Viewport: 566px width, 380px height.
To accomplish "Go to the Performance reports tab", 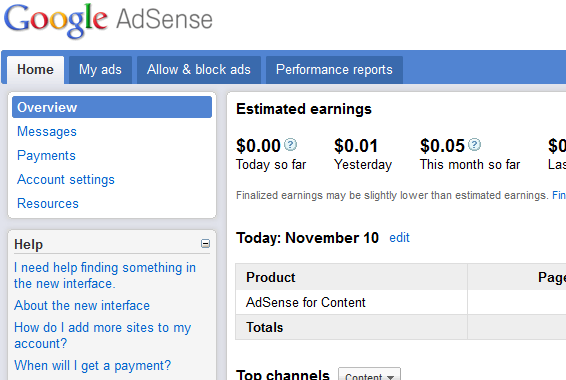I will coord(334,70).
